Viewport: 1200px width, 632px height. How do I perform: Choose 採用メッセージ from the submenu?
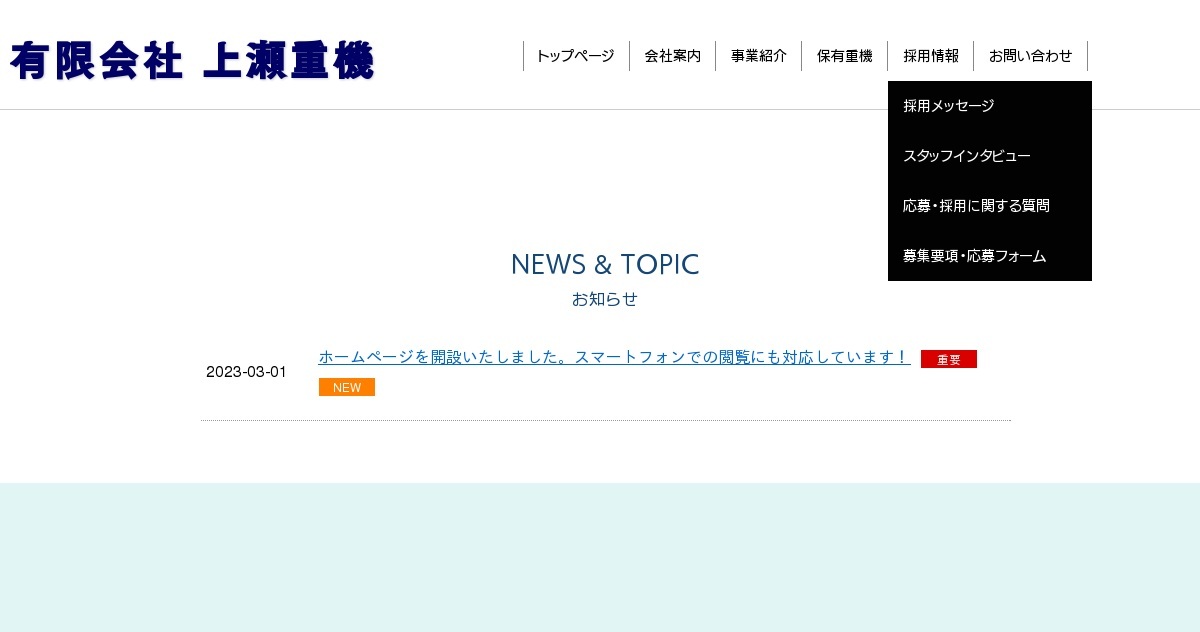[948, 106]
